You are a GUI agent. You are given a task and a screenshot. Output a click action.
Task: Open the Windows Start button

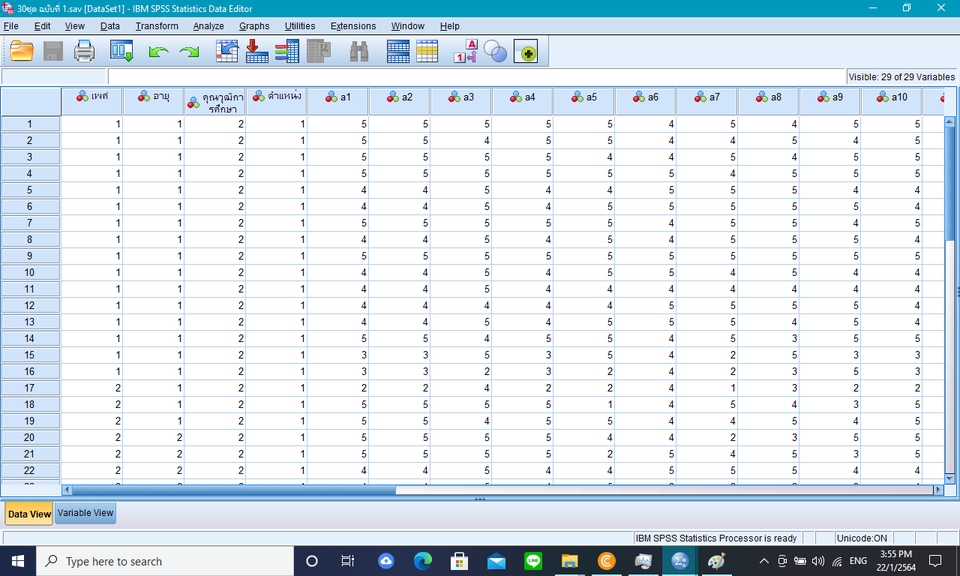(x=18, y=561)
